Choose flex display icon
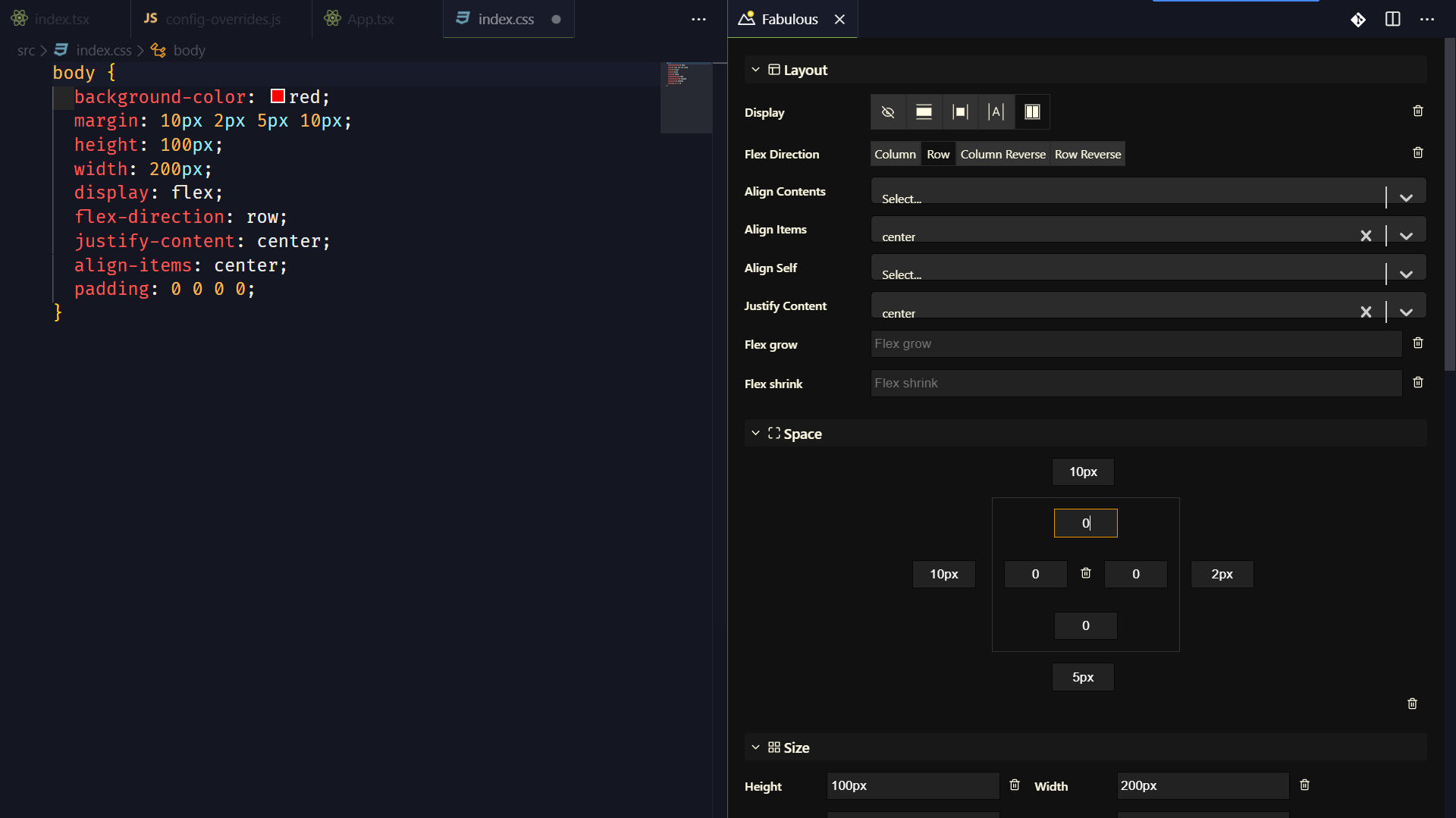The height and width of the screenshot is (818, 1456). (x=1032, y=112)
